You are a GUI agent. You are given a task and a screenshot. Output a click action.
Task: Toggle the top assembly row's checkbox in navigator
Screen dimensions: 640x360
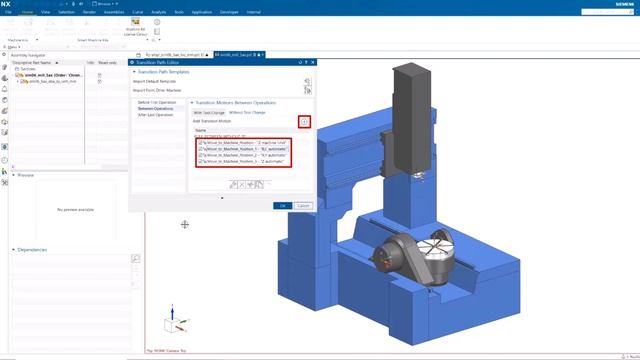tap(17, 76)
